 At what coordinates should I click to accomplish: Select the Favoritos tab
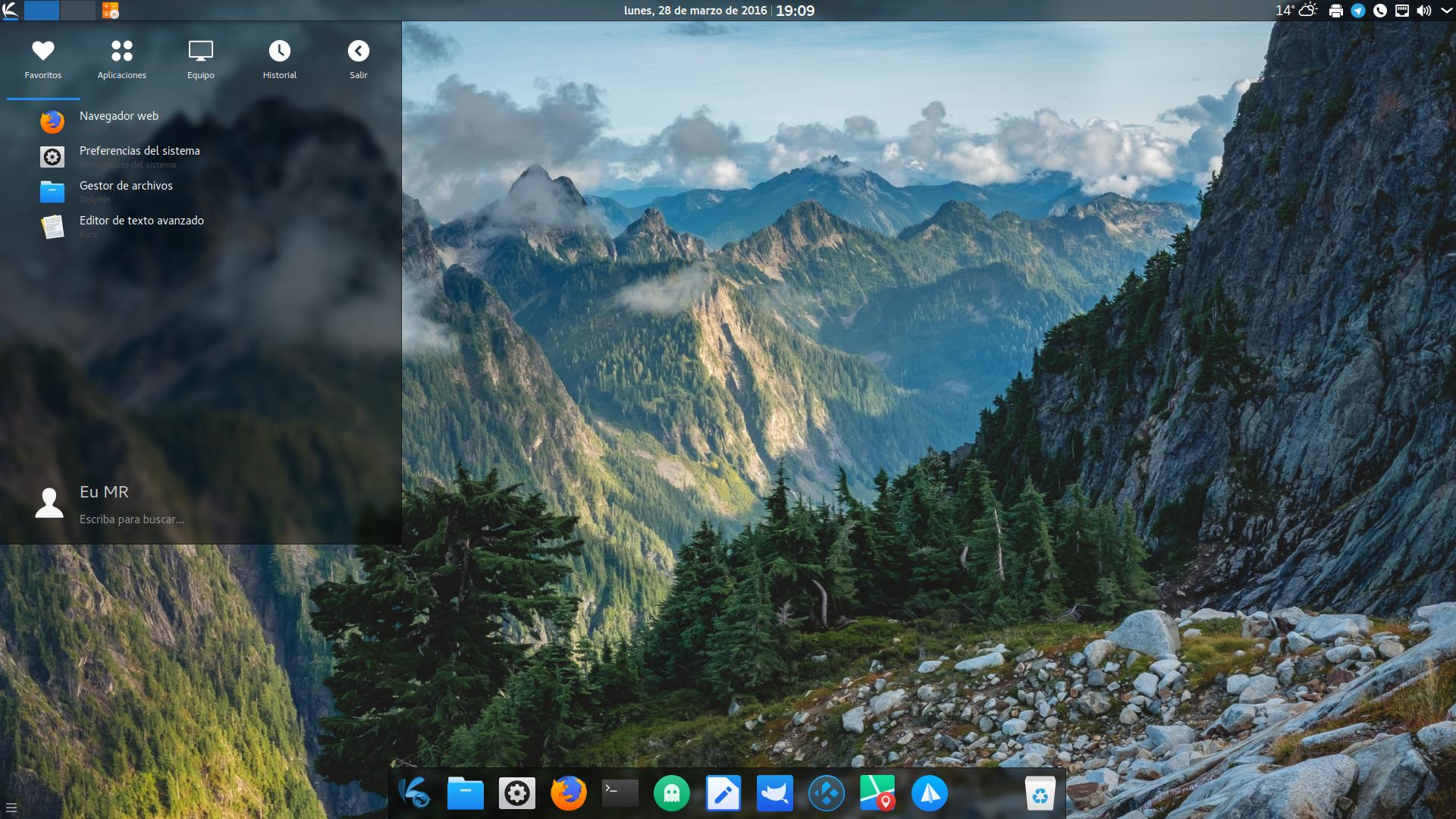coord(43,60)
